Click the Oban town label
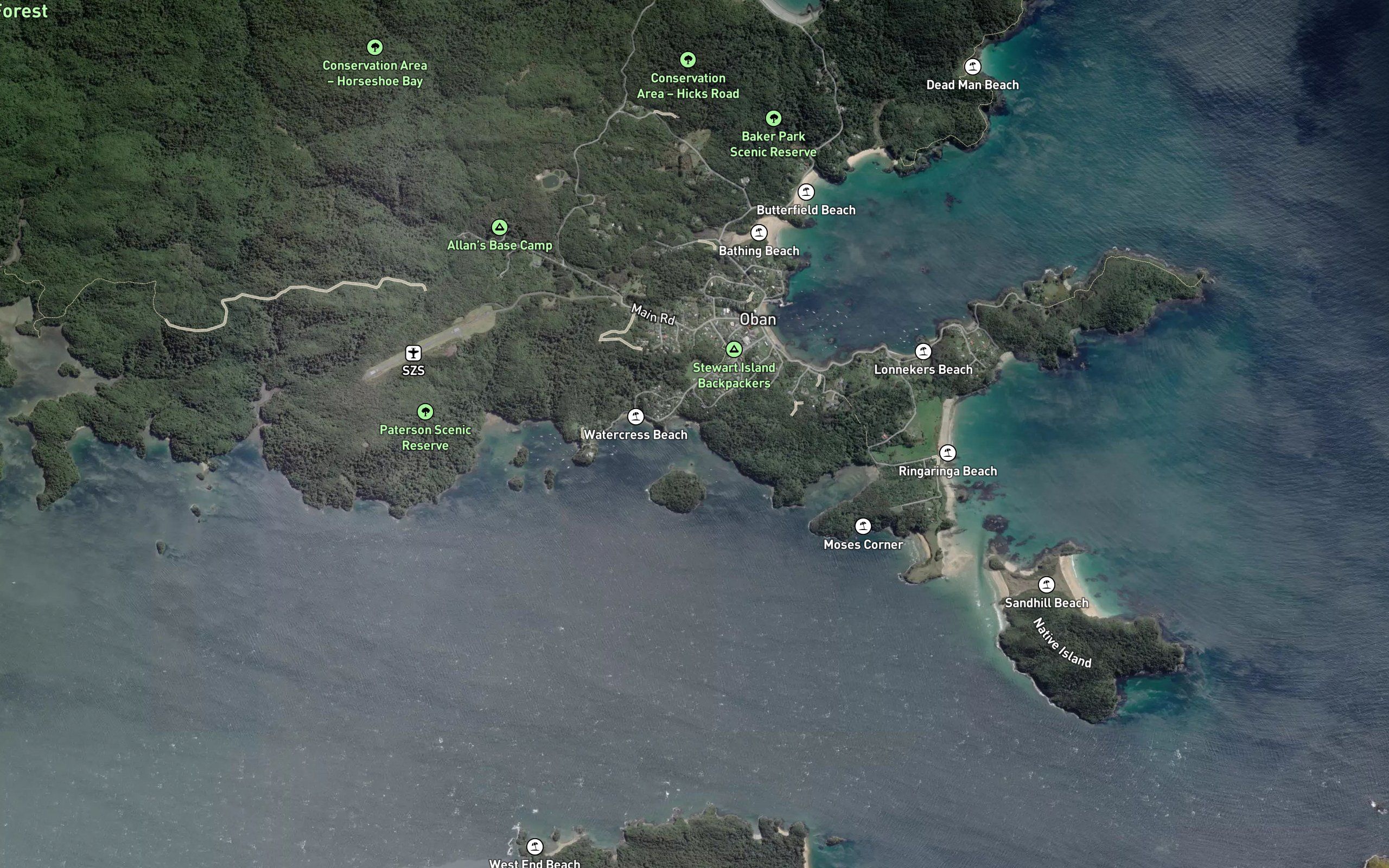 click(757, 320)
